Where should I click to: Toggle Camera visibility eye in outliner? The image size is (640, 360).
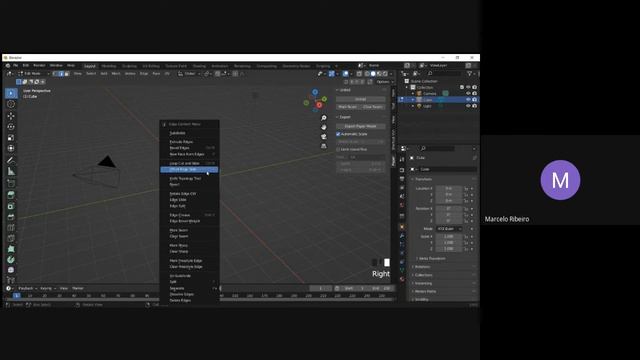tap(468, 93)
